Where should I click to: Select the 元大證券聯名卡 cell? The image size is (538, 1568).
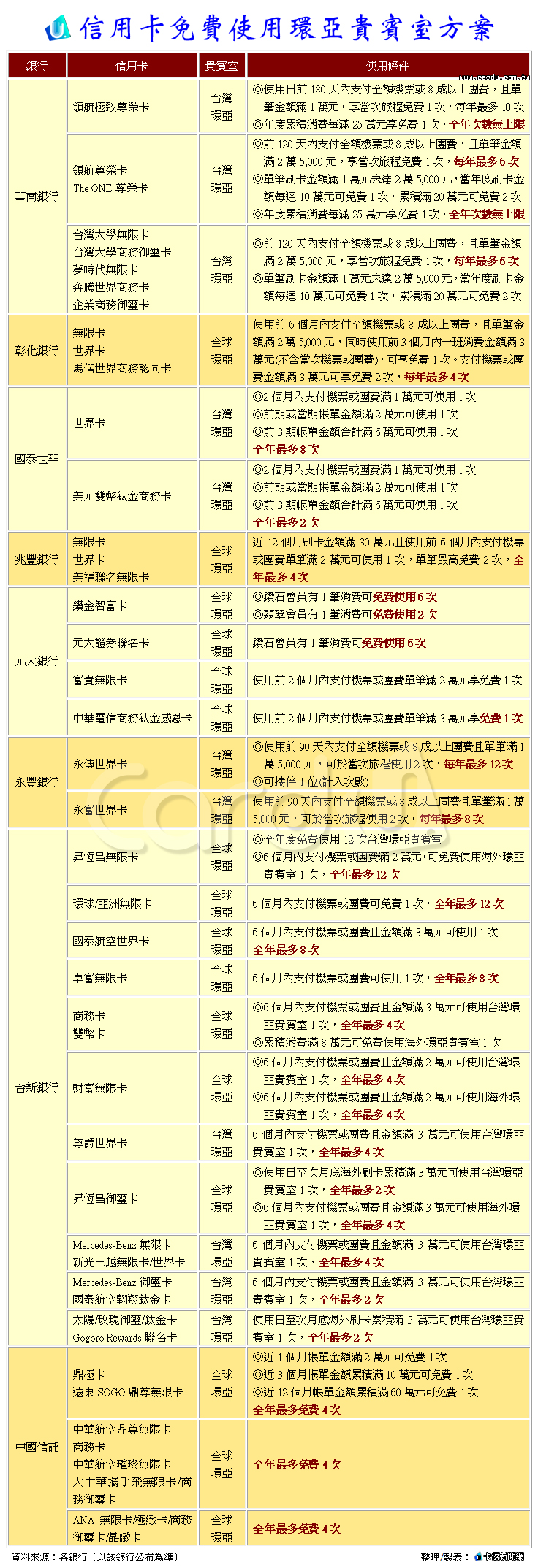[x=132, y=643]
